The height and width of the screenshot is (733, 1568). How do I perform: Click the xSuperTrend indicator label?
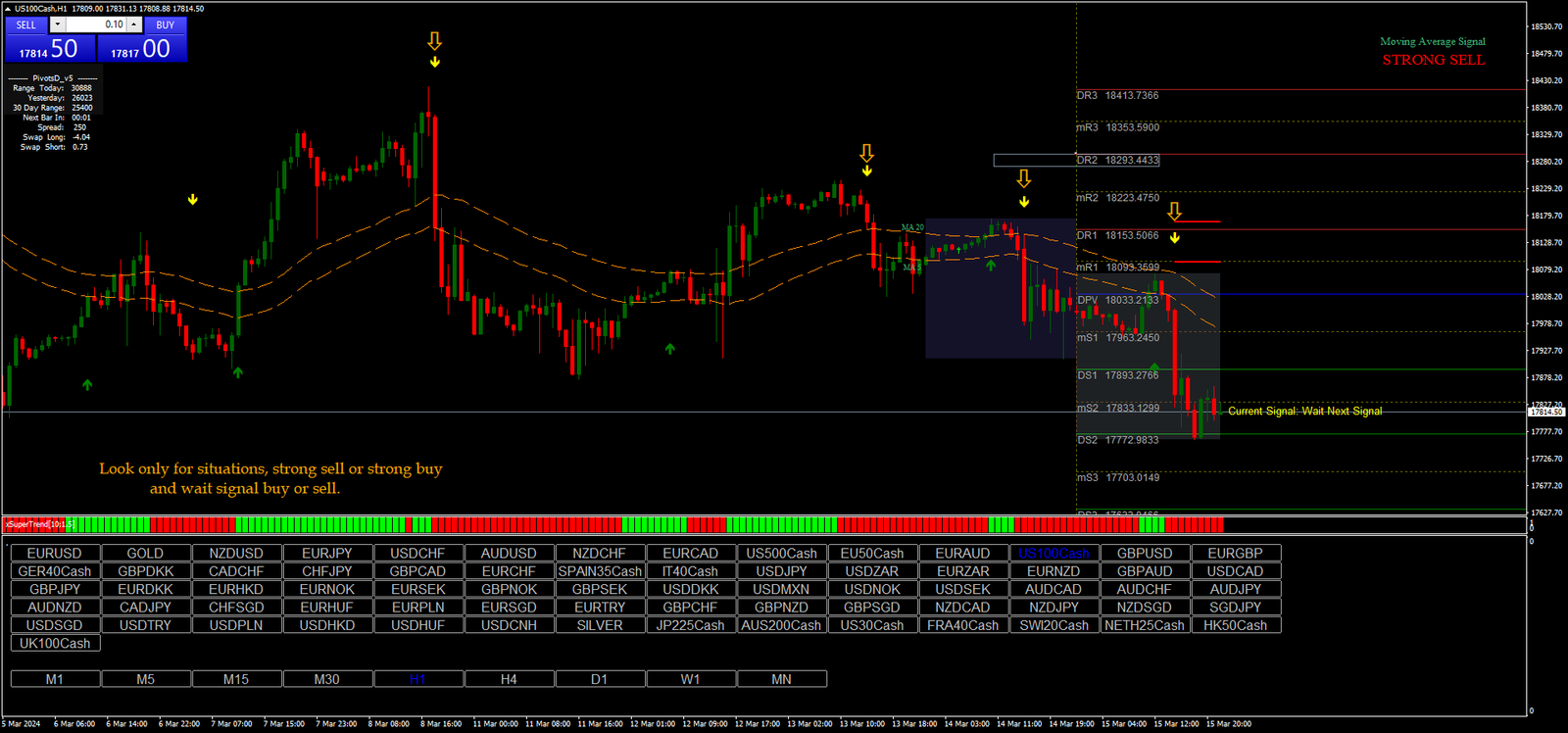[39, 524]
